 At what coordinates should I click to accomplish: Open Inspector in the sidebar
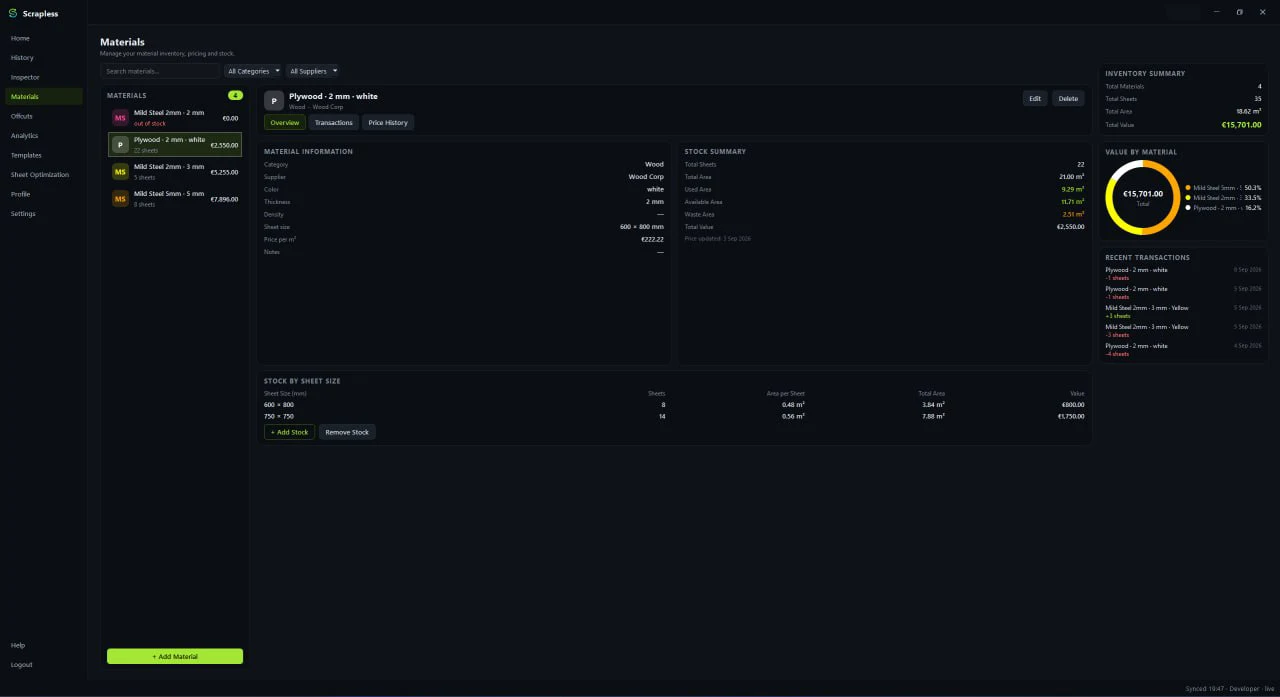(x=44, y=77)
